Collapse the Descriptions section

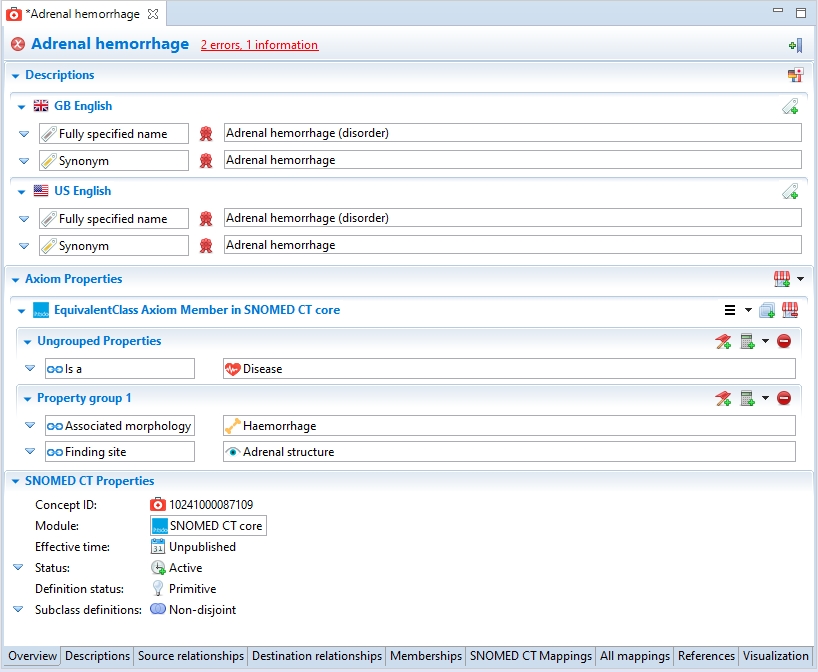coord(15,75)
